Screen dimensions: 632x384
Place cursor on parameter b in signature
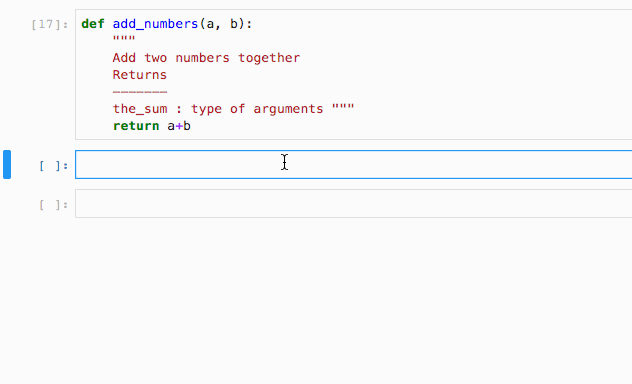coord(234,24)
